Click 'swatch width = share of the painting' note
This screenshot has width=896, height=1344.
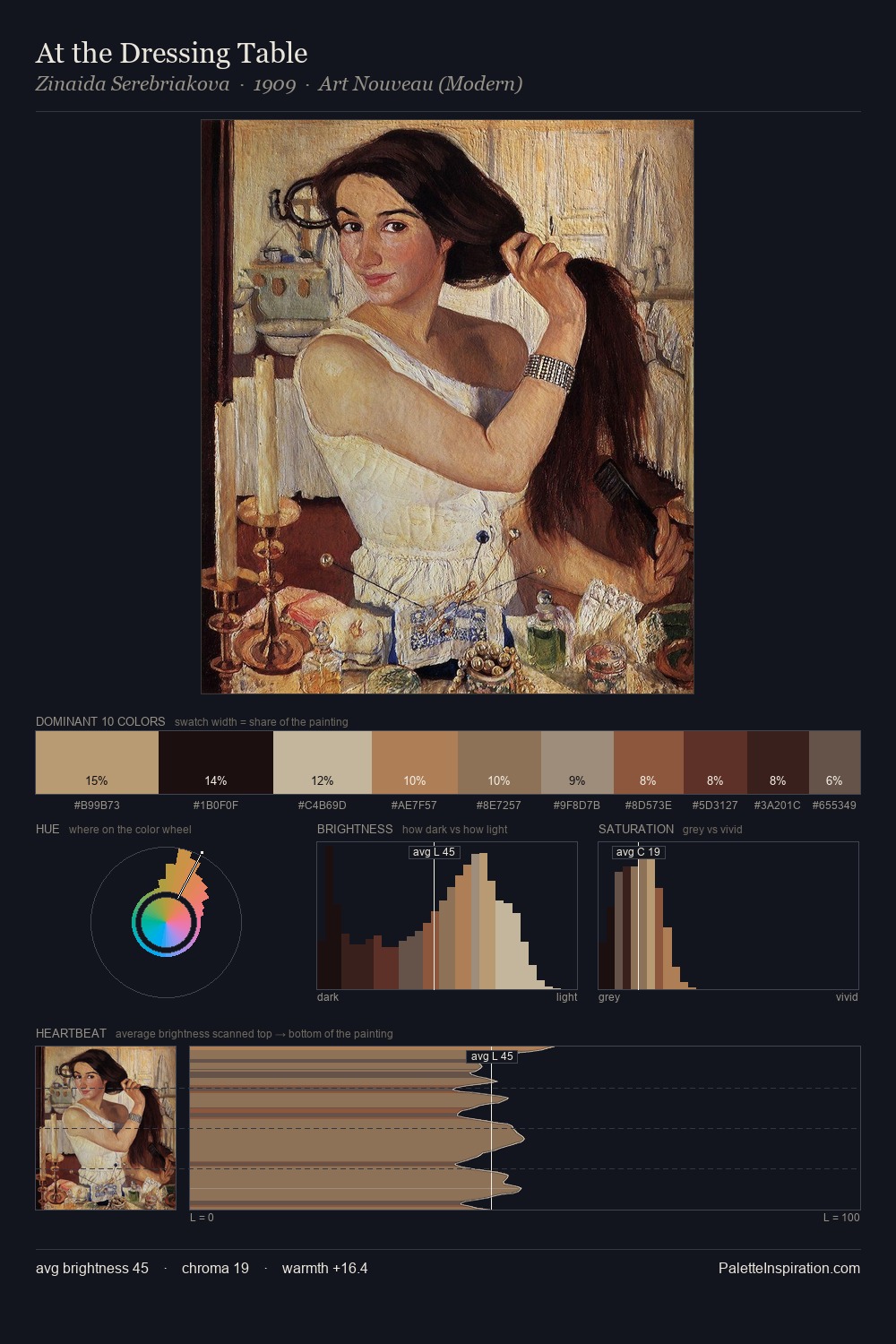(262, 722)
